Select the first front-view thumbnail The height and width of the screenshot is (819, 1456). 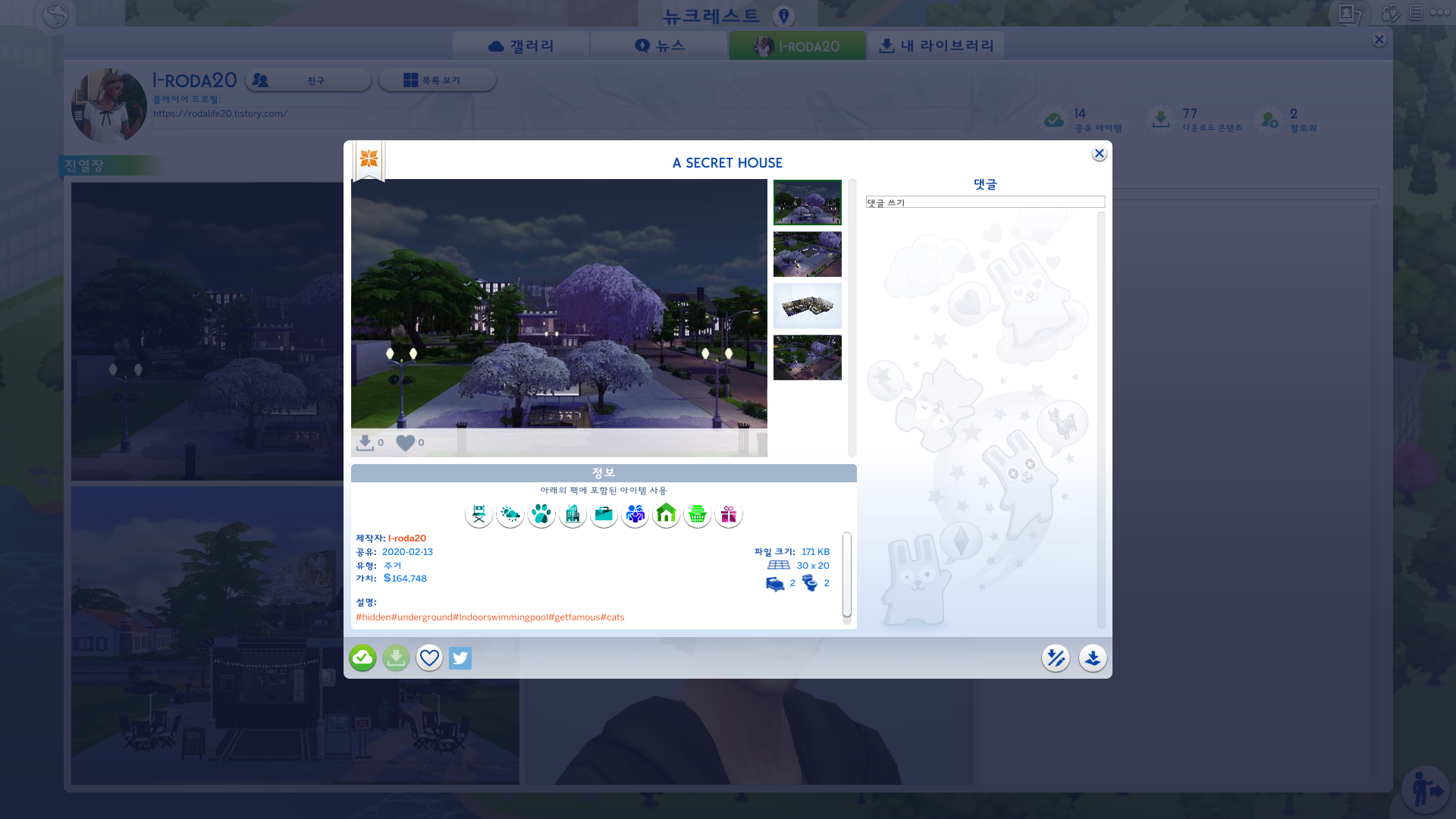[808, 202]
